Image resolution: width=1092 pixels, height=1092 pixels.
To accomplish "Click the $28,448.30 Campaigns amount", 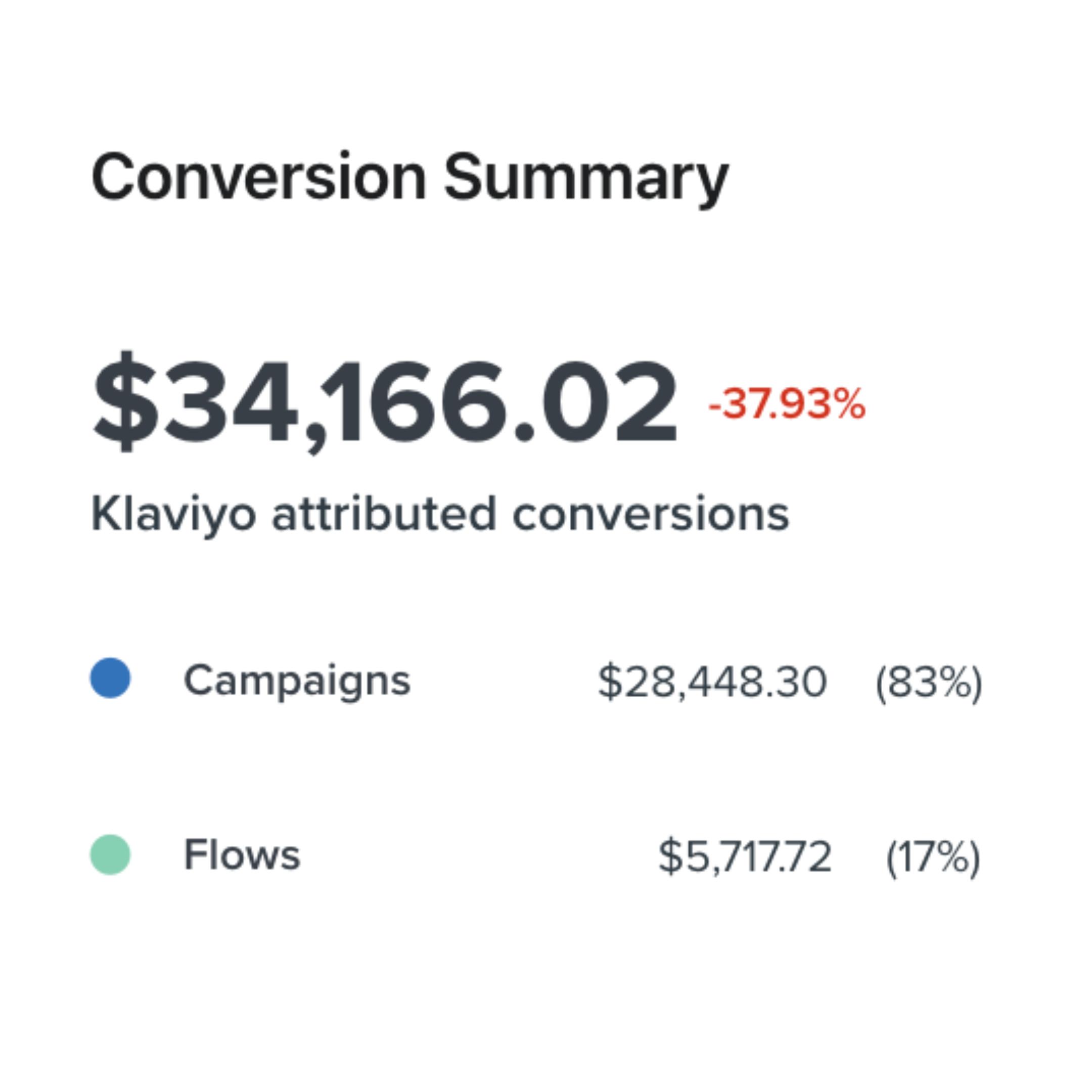I will coord(712,681).
